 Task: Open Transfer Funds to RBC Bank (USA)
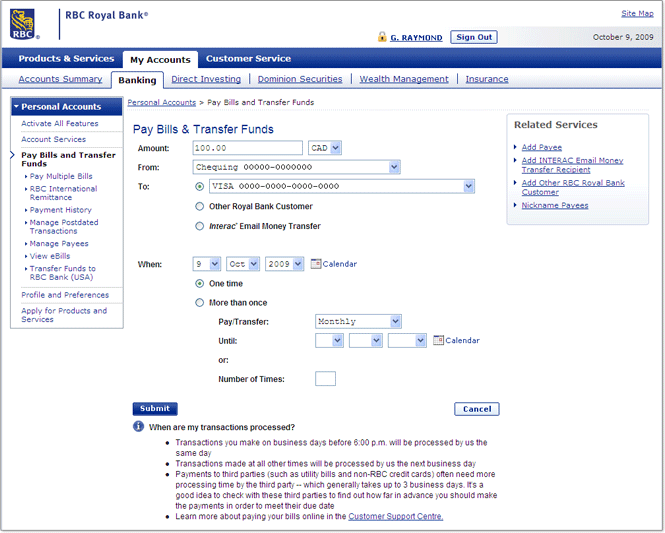[x=63, y=273]
